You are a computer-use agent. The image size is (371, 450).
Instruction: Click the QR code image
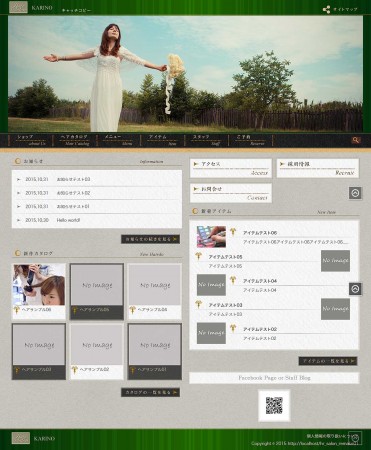pyautogui.click(x=274, y=406)
